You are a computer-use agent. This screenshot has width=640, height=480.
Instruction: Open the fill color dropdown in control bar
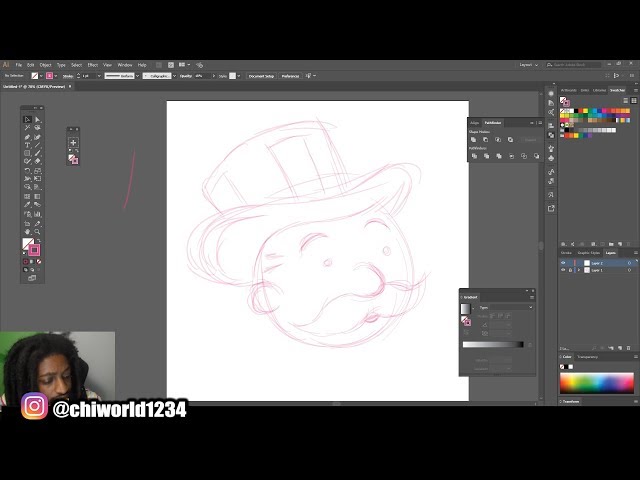[41, 76]
